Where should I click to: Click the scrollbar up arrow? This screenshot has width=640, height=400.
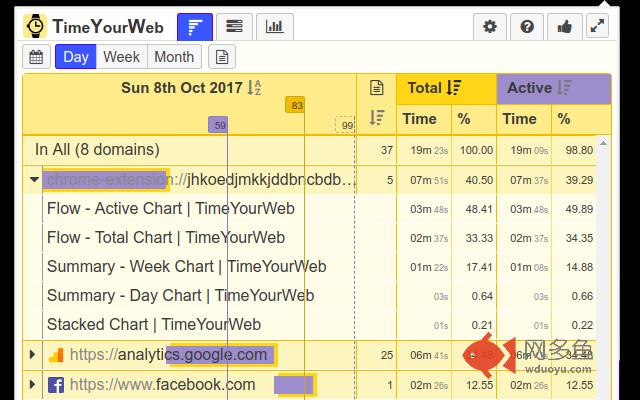click(x=603, y=143)
